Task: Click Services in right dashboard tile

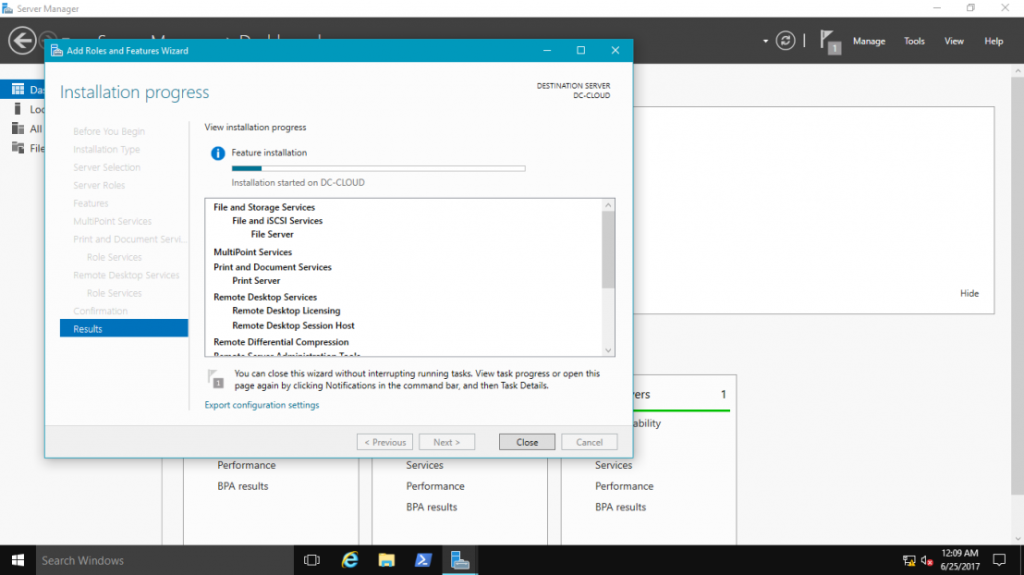Action: [613, 465]
